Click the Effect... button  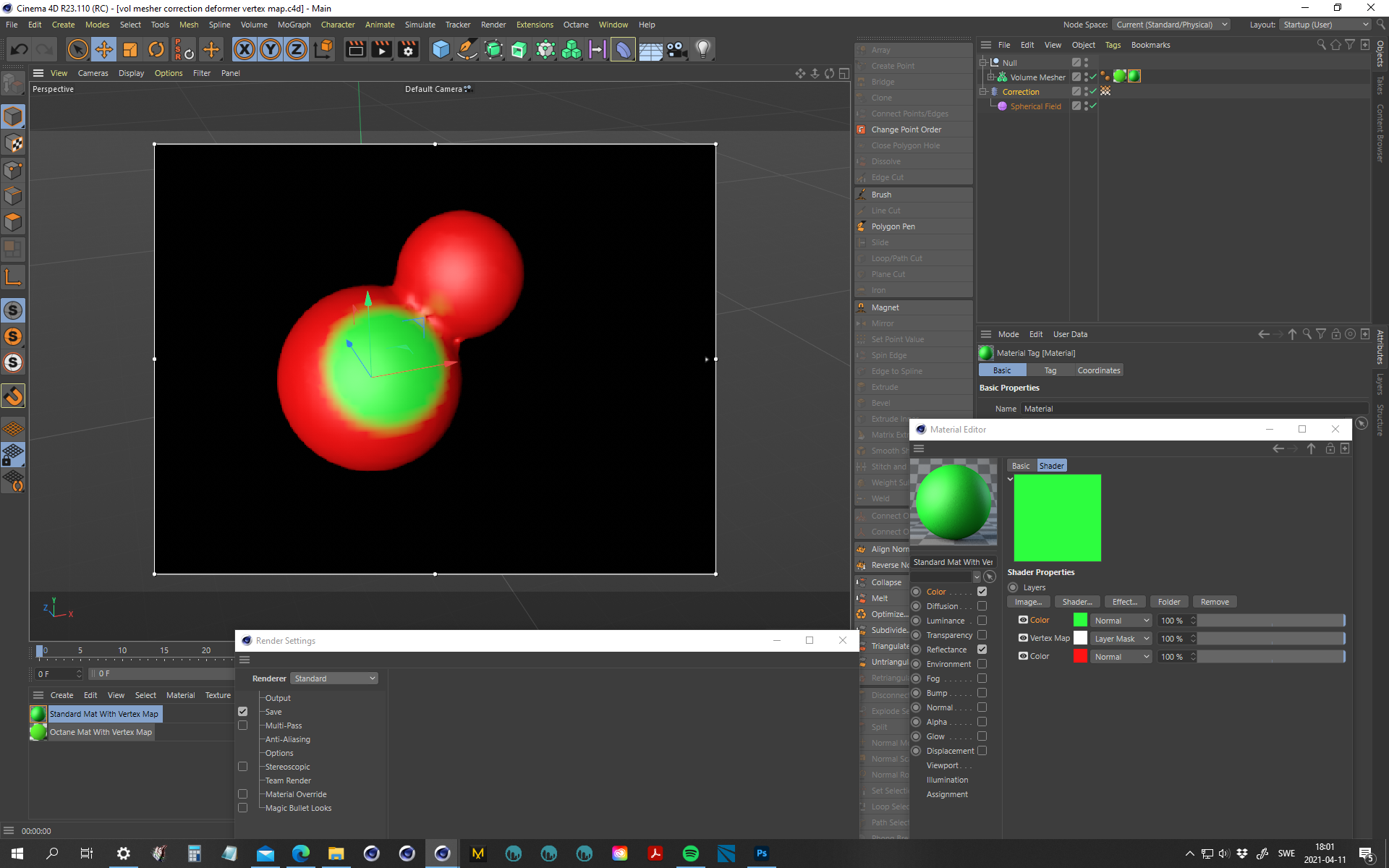(x=1124, y=602)
